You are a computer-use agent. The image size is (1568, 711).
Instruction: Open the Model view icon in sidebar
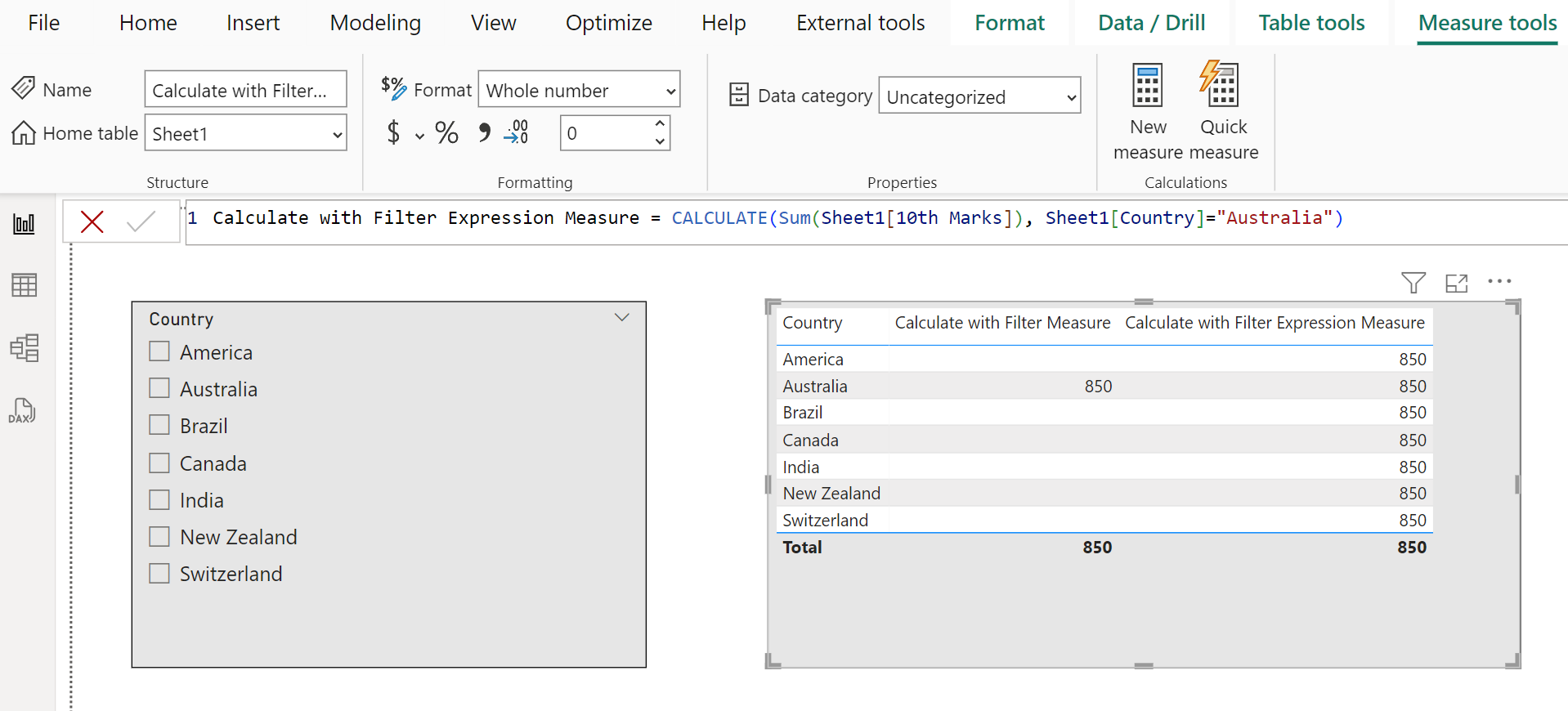(24, 348)
